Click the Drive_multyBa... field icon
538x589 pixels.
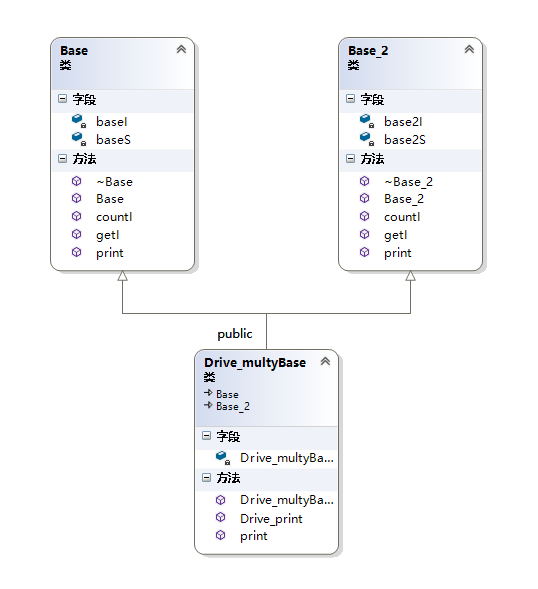tap(223, 458)
